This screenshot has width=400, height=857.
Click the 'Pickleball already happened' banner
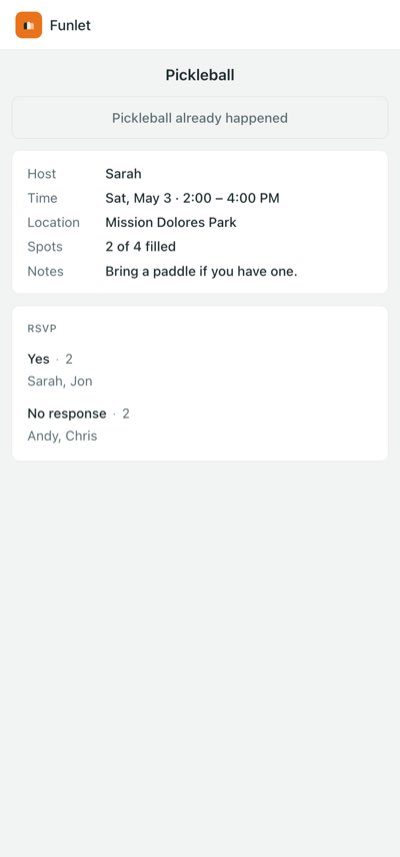200,118
